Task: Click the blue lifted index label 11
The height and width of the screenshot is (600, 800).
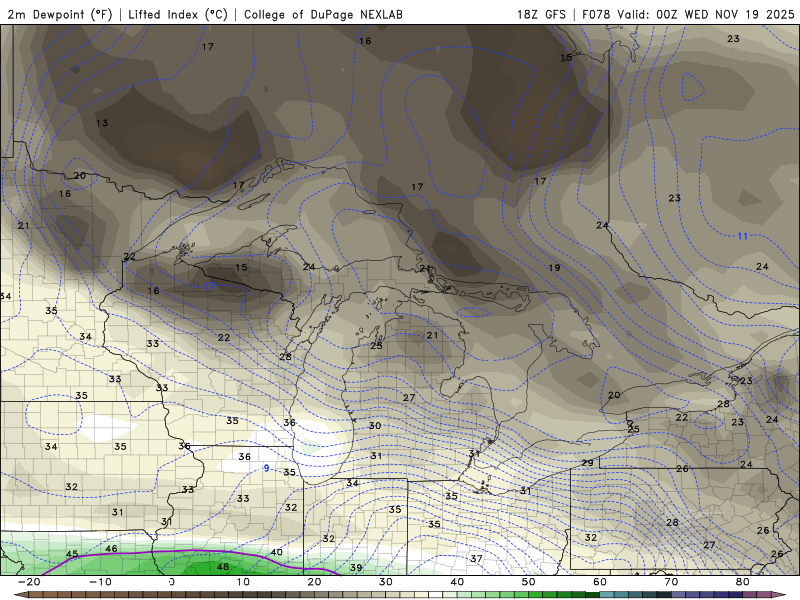Action: [742, 236]
